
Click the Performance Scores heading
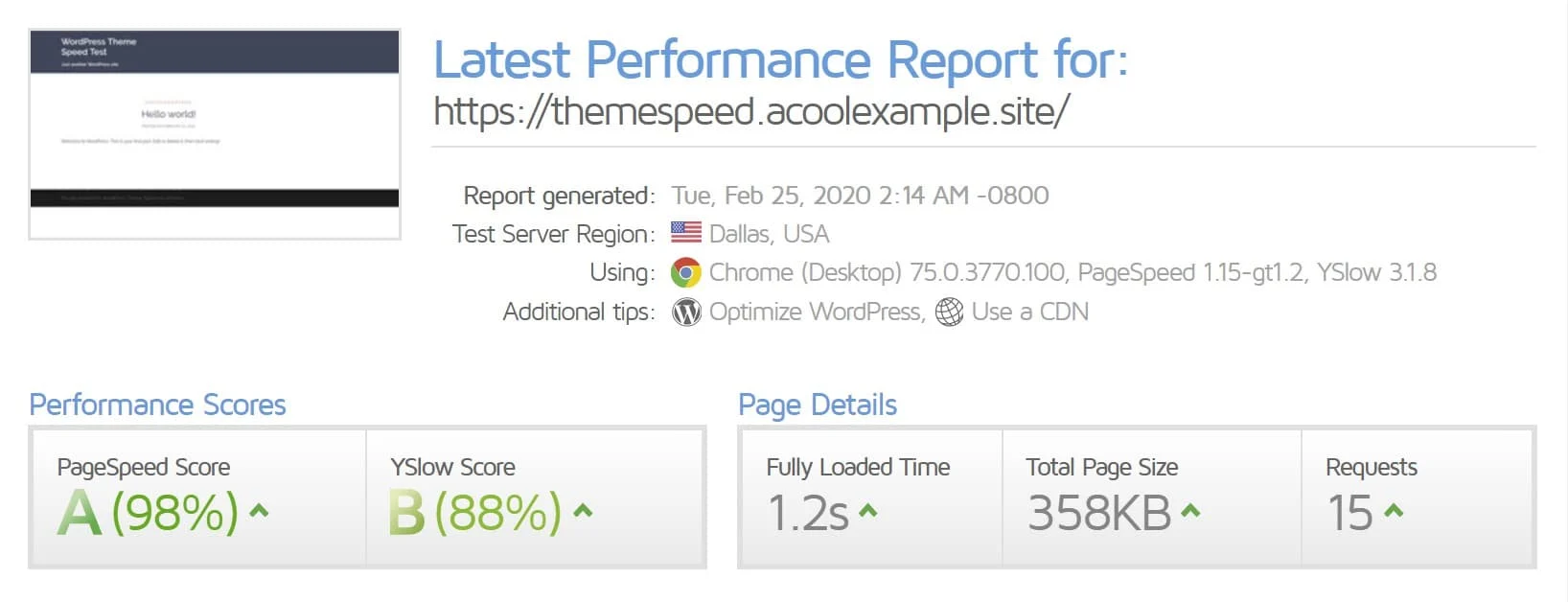click(157, 405)
